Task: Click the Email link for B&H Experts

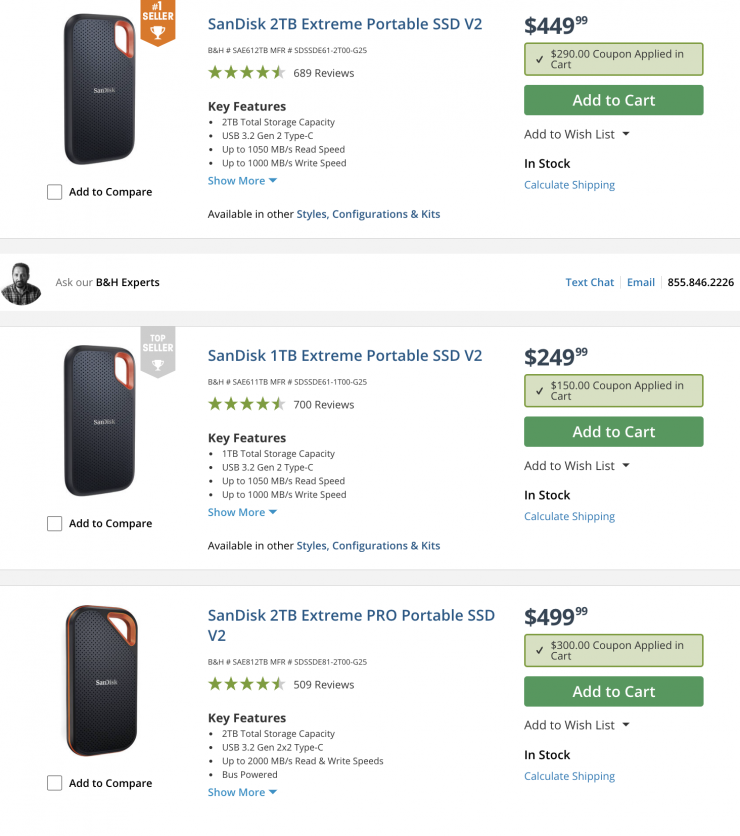Action: point(641,283)
